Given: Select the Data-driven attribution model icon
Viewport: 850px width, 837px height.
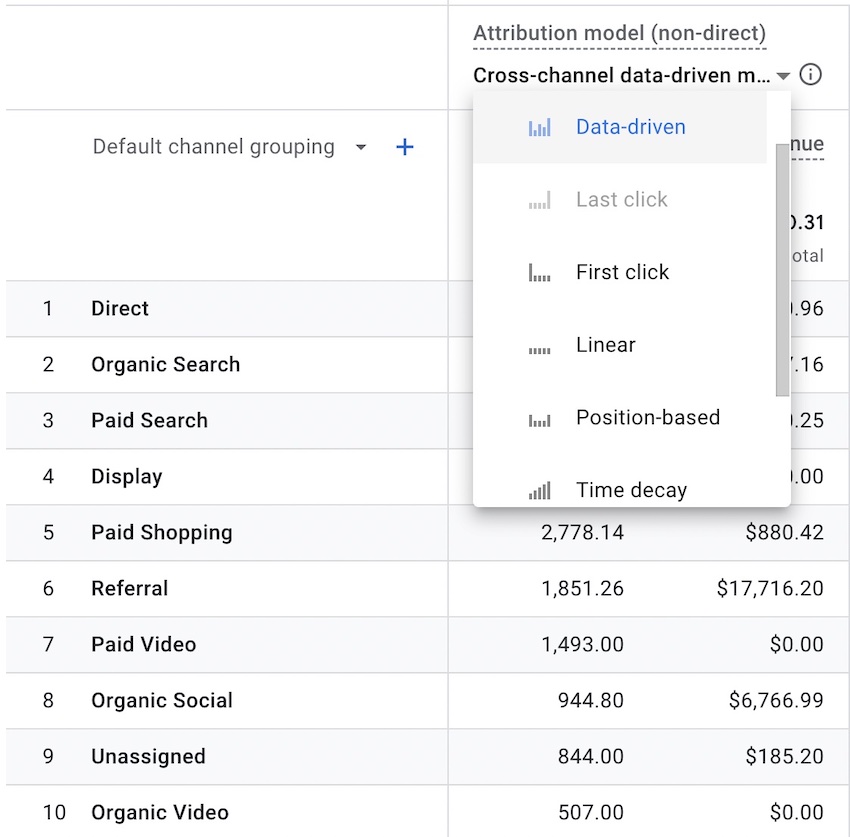Looking at the screenshot, I should click(x=541, y=127).
